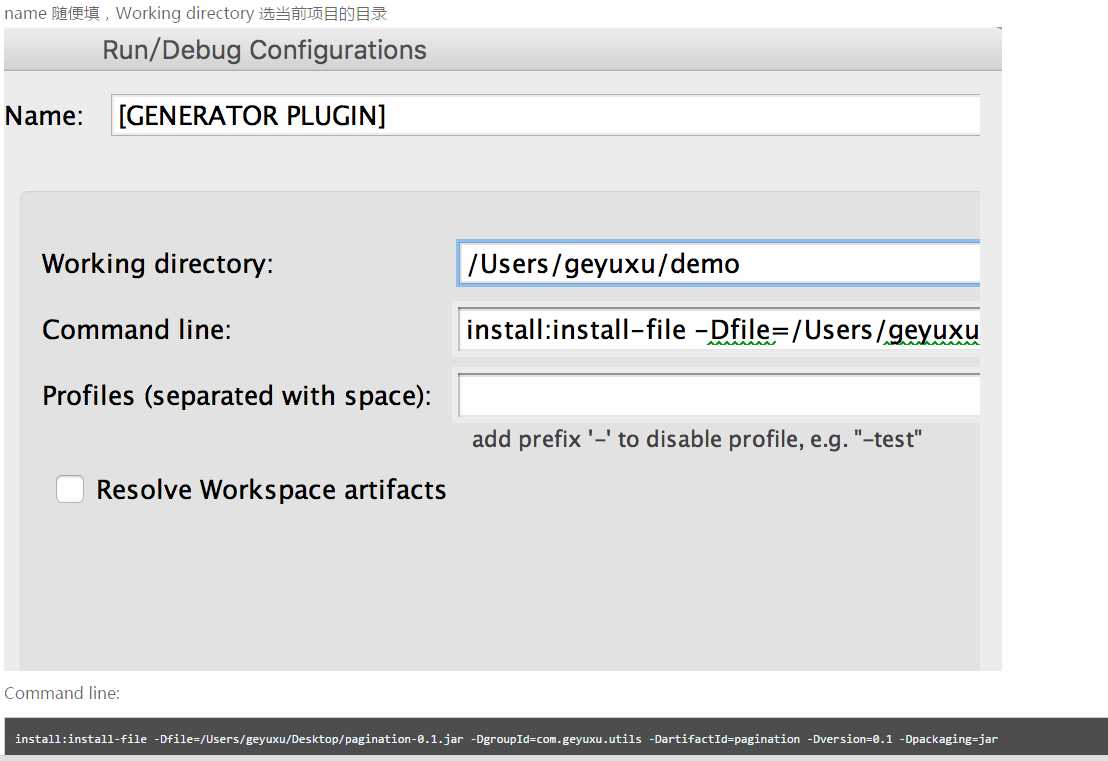Viewport: 1108px width, 761px height.
Task: Click the Name field containing [GENERATOR PLUGIN]
Action: click(x=545, y=116)
